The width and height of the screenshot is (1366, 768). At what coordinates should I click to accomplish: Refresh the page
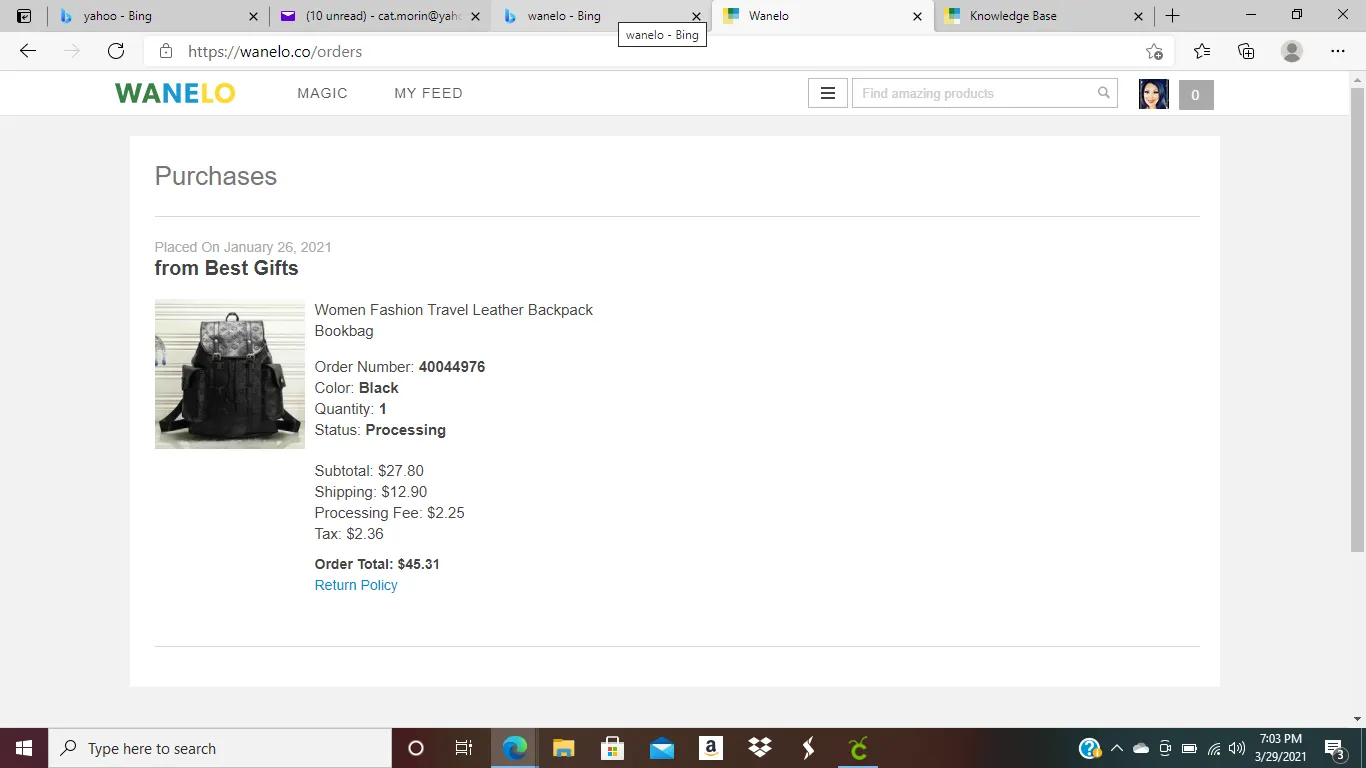click(x=116, y=51)
